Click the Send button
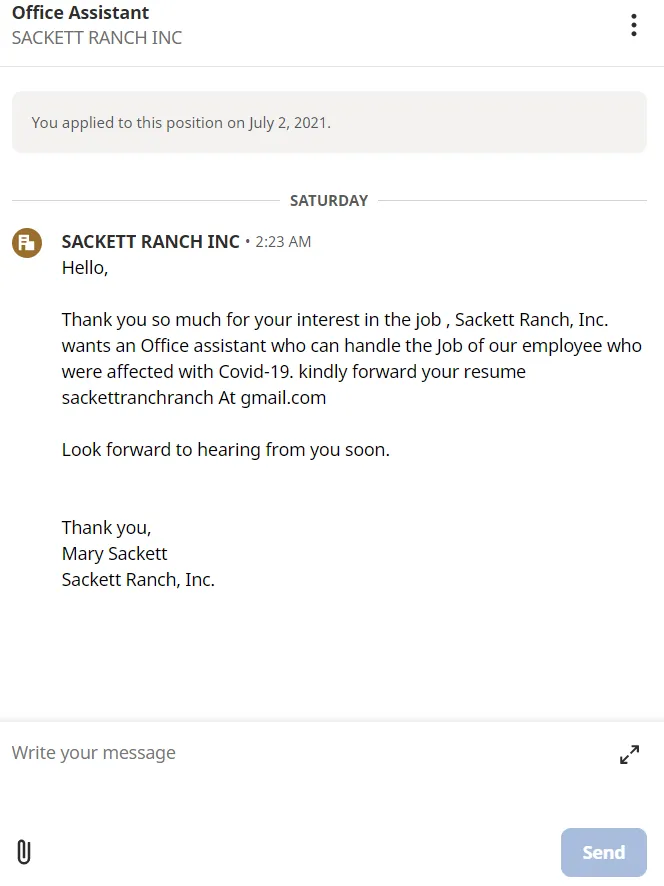Image resolution: width=664 pixels, height=886 pixels. pos(604,852)
